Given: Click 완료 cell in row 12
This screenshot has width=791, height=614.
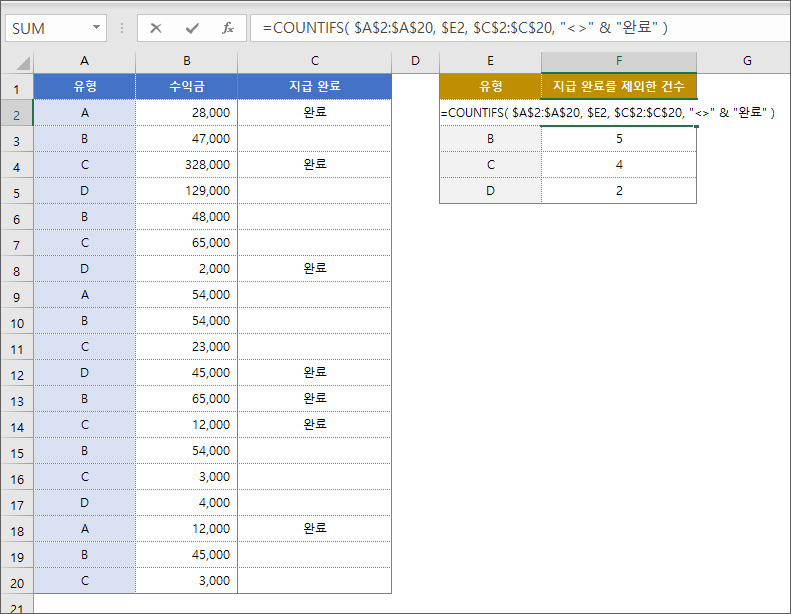Looking at the screenshot, I should (x=315, y=372).
